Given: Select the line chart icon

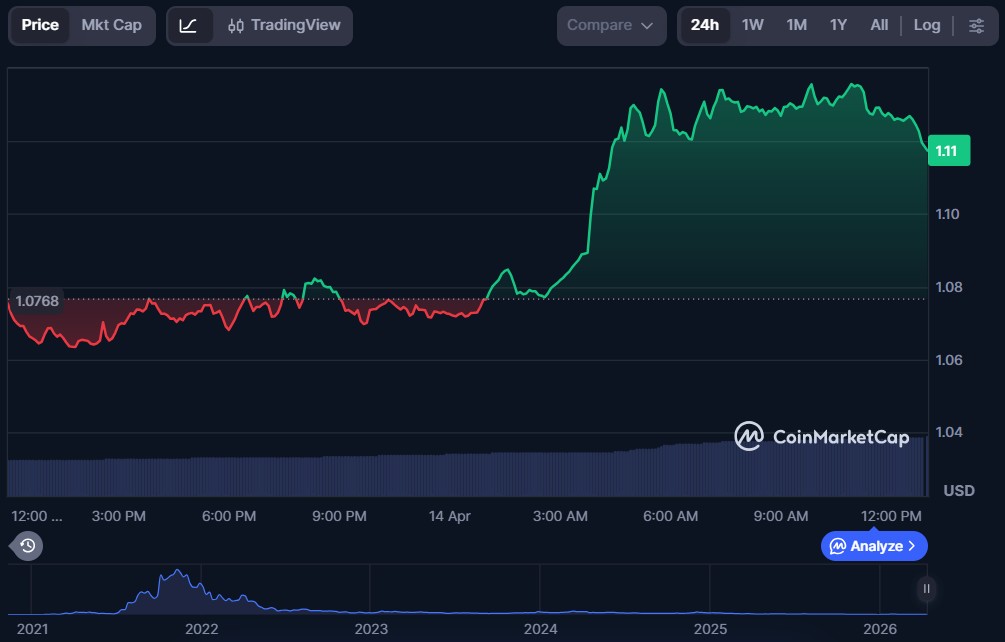Looking at the screenshot, I should pyautogui.click(x=189, y=25).
